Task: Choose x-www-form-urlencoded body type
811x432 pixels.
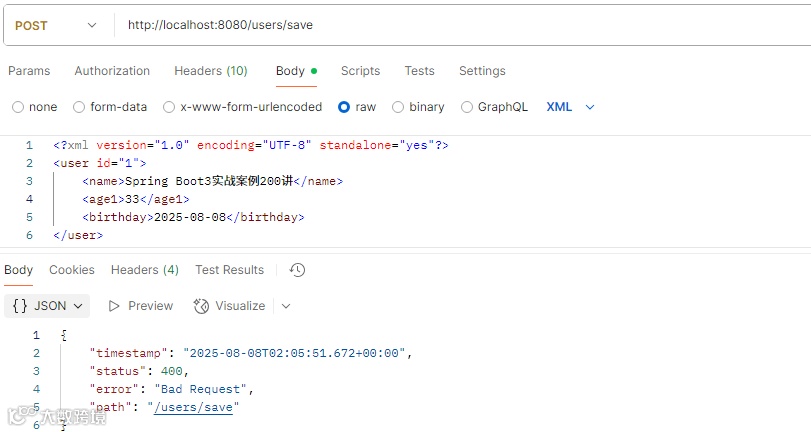Action: click(170, 107)
